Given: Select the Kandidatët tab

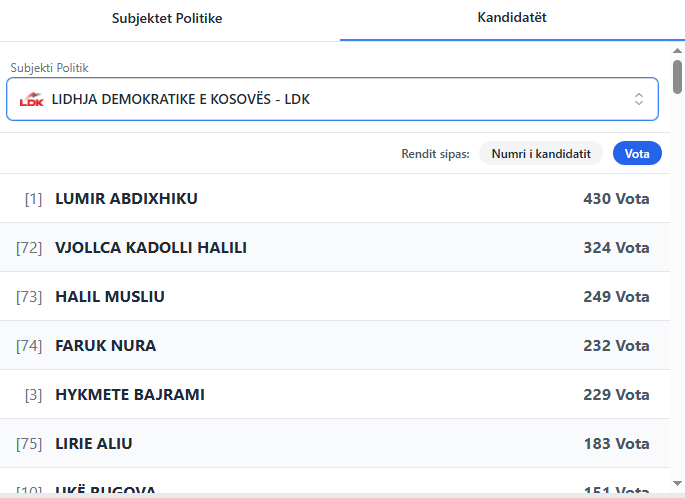Looking at the screenshot, I should (x=512, y=19).
